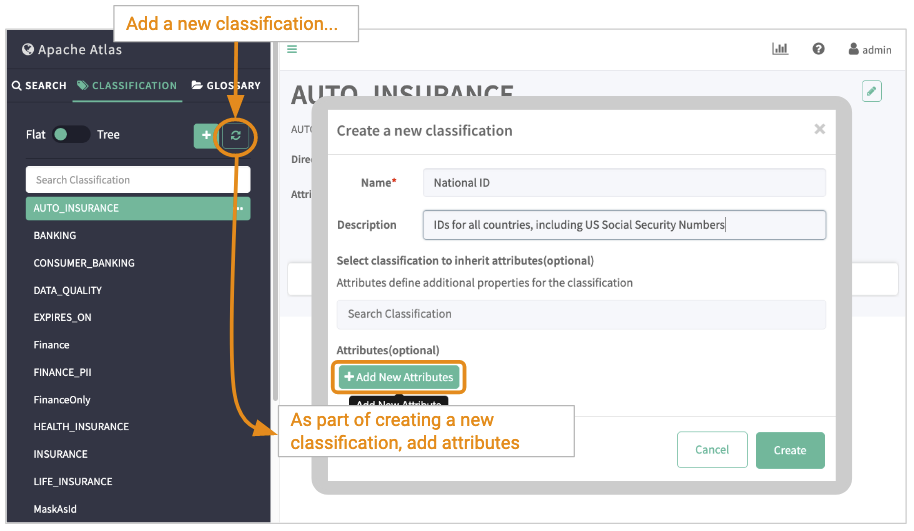Close the Create a new classification dialog
The image size is (914, 531).
click(x=819, y=129)
